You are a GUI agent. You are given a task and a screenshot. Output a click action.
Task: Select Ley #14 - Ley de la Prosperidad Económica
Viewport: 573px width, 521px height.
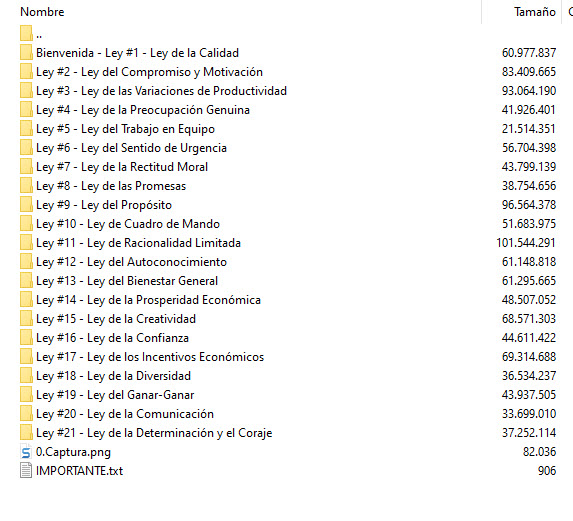(x=148, y=300)
